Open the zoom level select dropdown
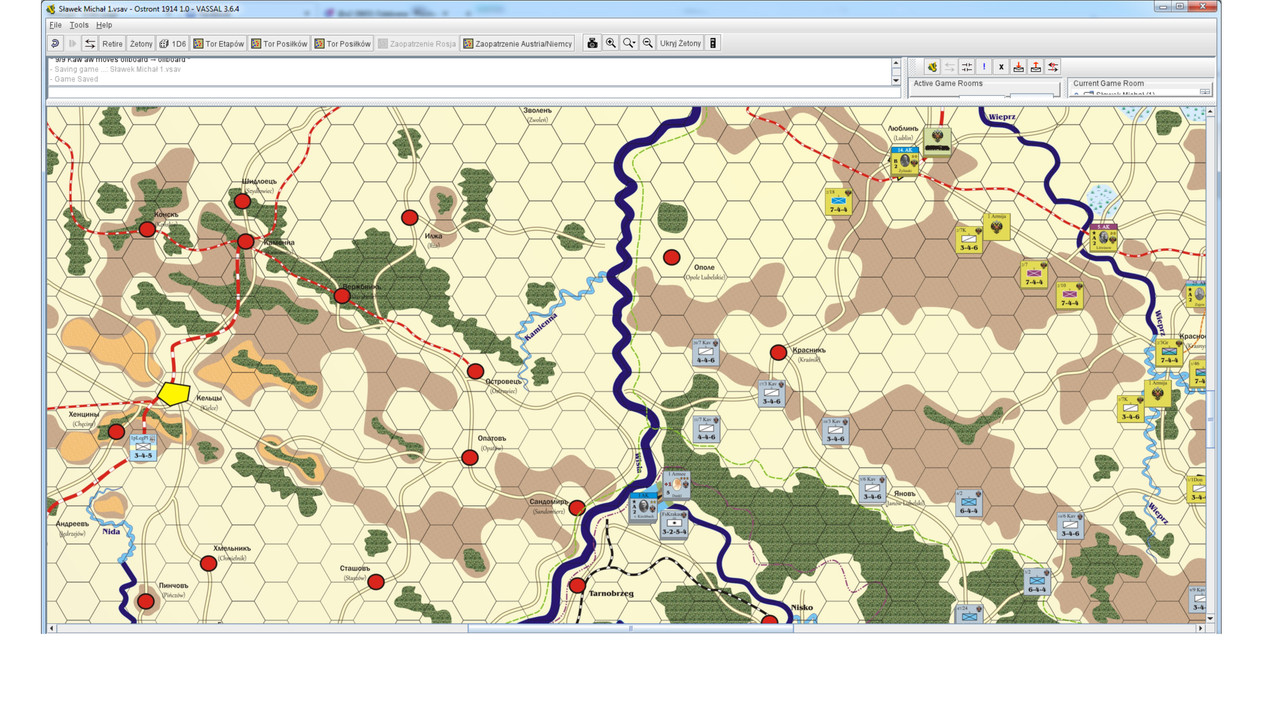This screenshot has height=709, width=1280. (629, 43)
